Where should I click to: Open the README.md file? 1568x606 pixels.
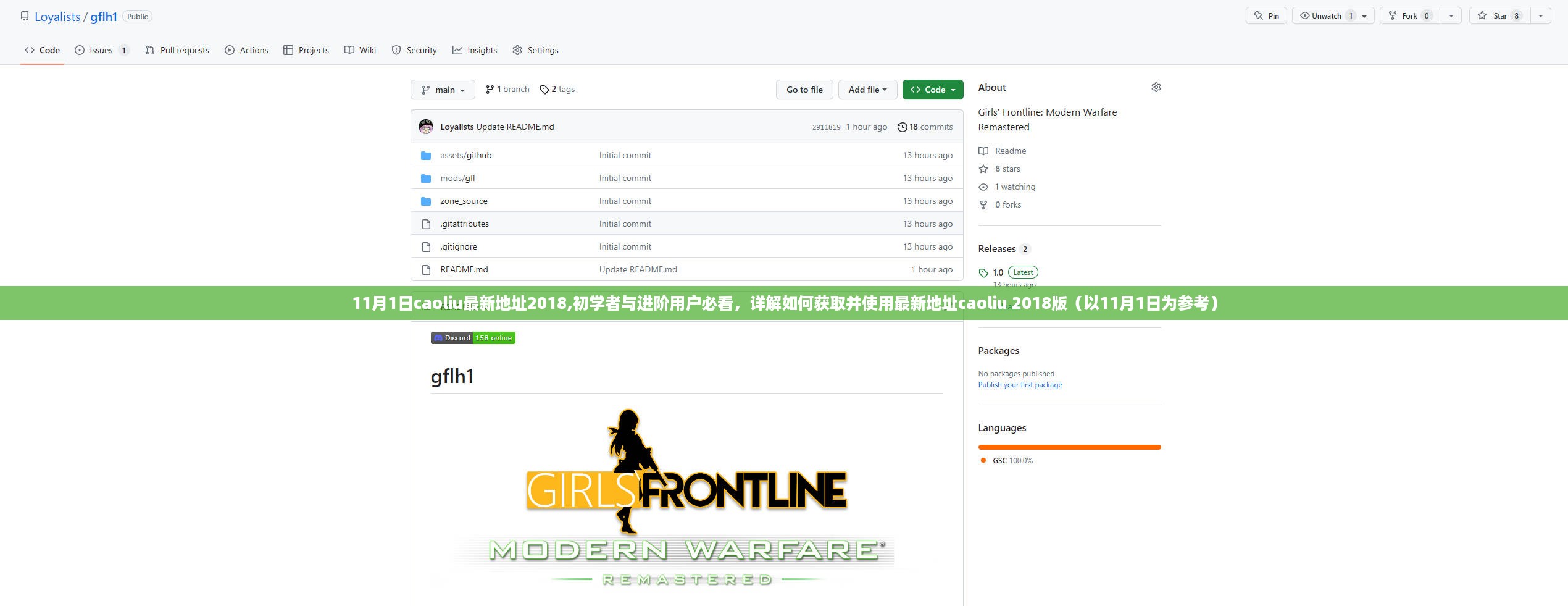point(464,269)
